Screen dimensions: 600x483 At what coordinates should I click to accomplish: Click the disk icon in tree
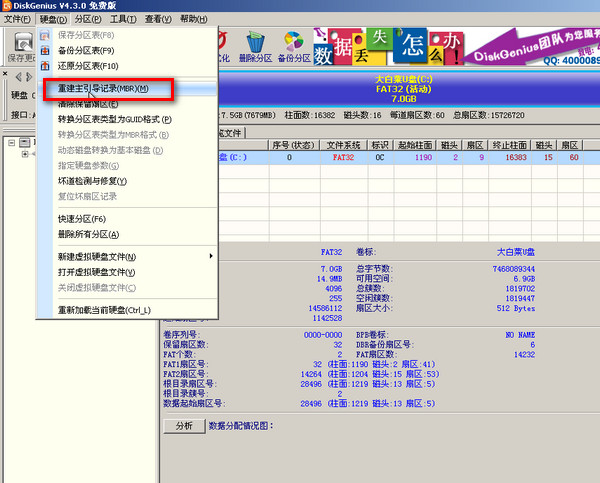pos(24,143)
